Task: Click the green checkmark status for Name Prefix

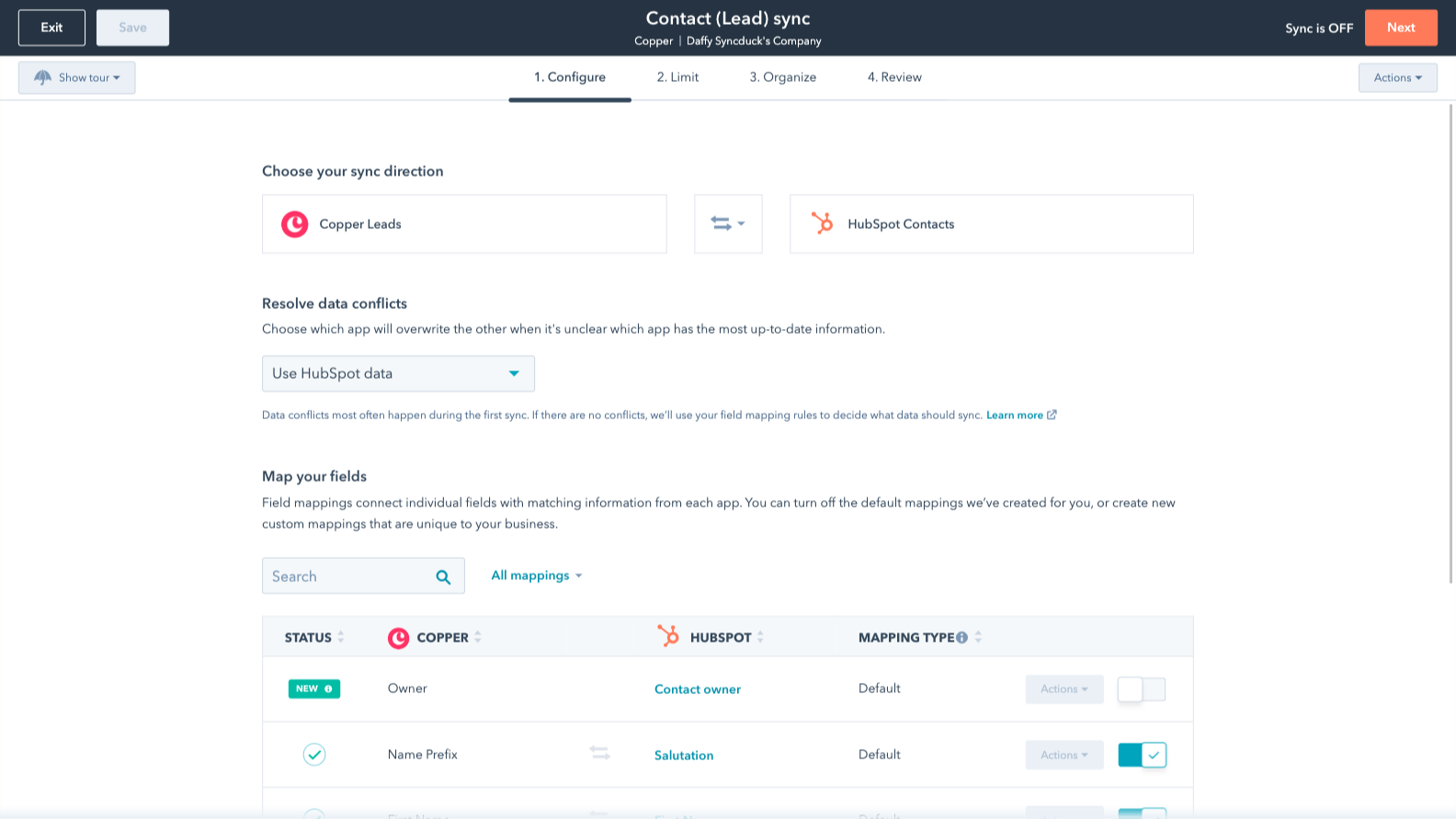Action: click(314, 755)
